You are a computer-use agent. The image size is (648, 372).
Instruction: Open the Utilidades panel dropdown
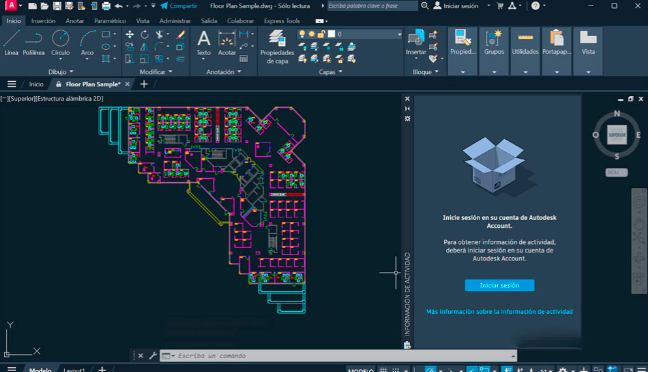click(525, 72)
